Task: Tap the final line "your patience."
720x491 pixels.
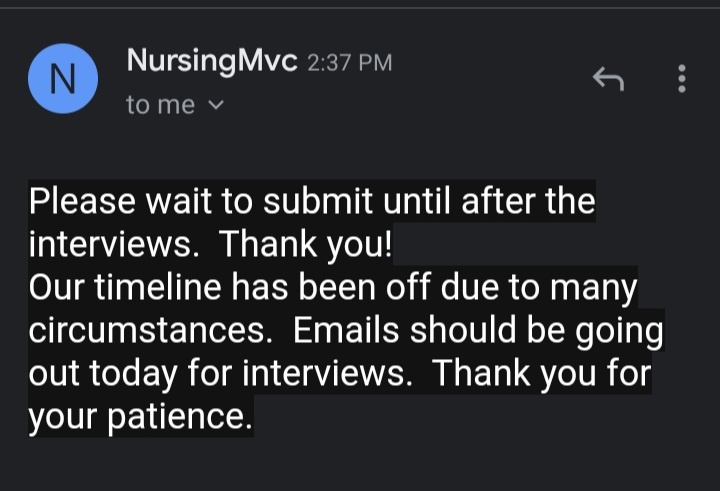Action: pyautogui.click(x=141, y=417)
